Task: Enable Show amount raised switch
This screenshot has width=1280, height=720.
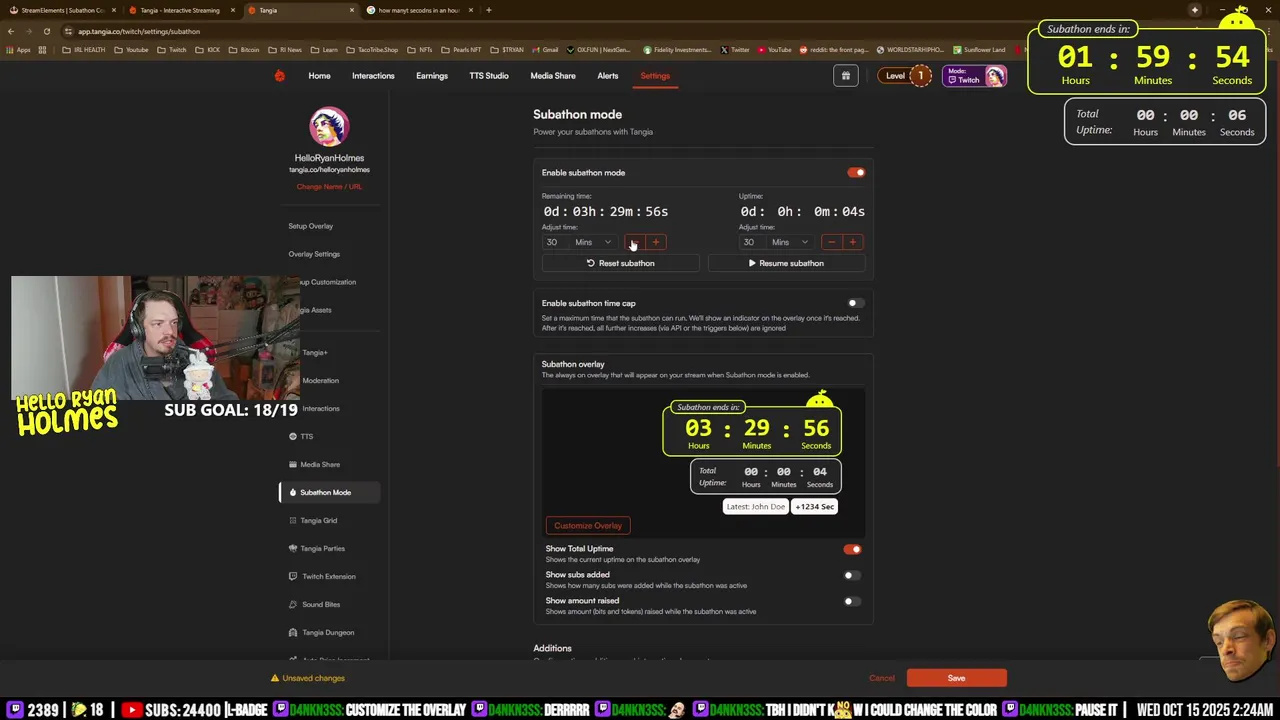Action: coord(851,601)
